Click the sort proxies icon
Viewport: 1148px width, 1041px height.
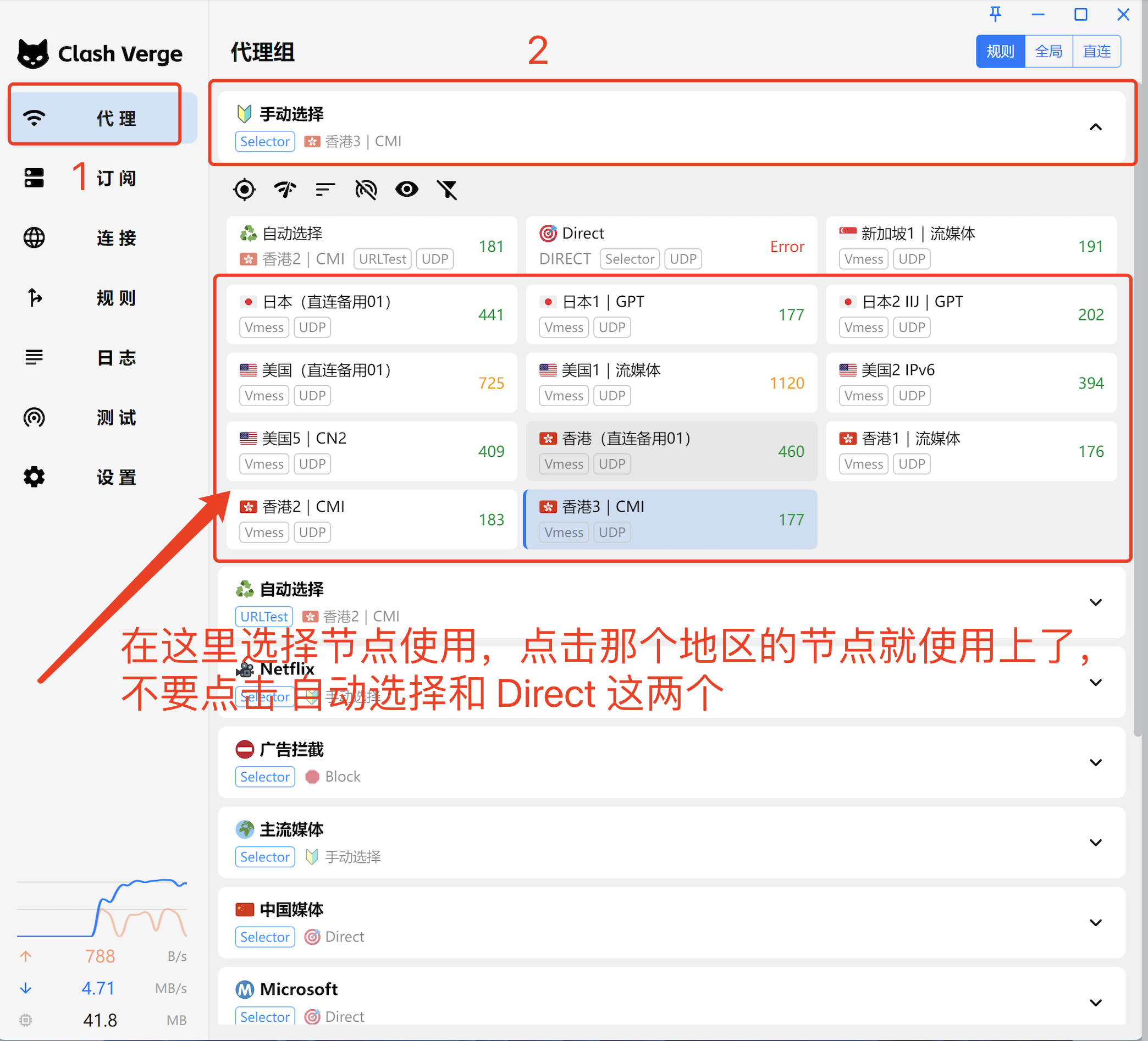(325, 190)
